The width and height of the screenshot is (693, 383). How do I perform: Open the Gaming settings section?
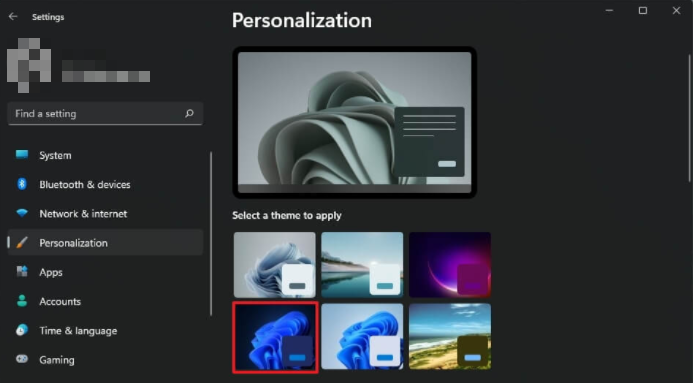[x=105, y=360]
